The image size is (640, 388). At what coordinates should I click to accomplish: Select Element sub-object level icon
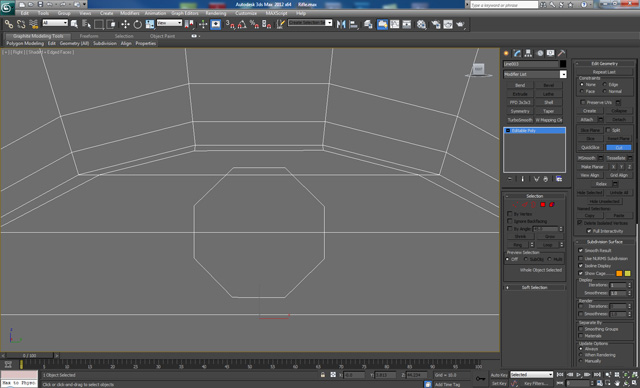pos(552,204)
